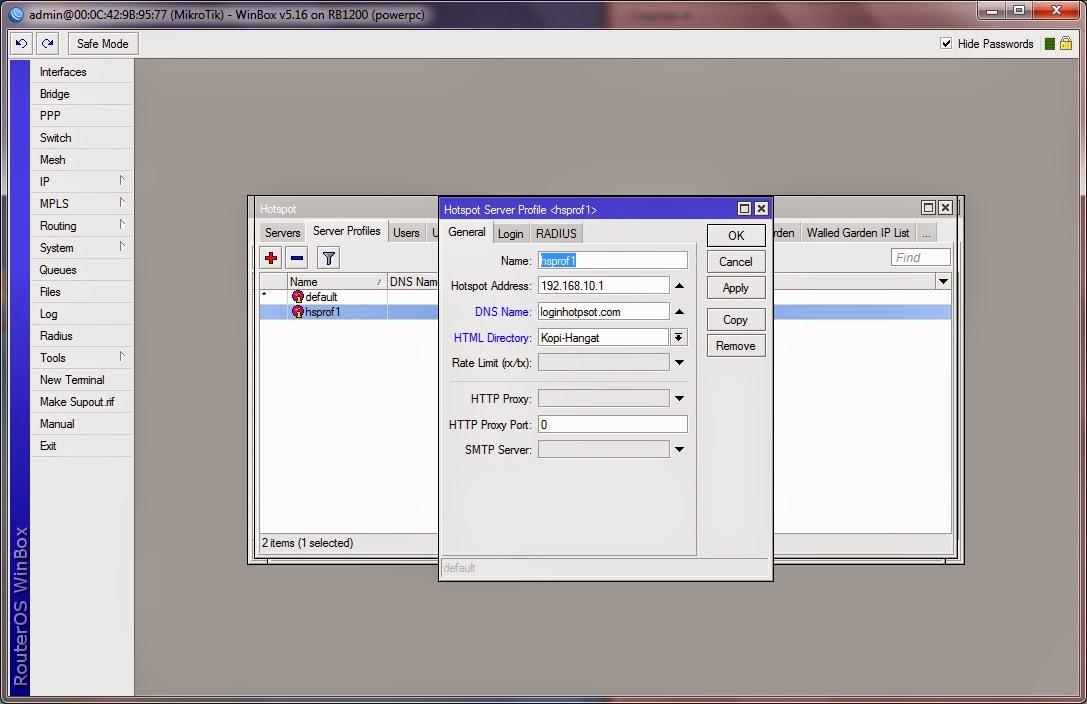Click Cancel in the profile dialog
The height and width of the screenshot is (704, 1087).
[x=736, y=262]
